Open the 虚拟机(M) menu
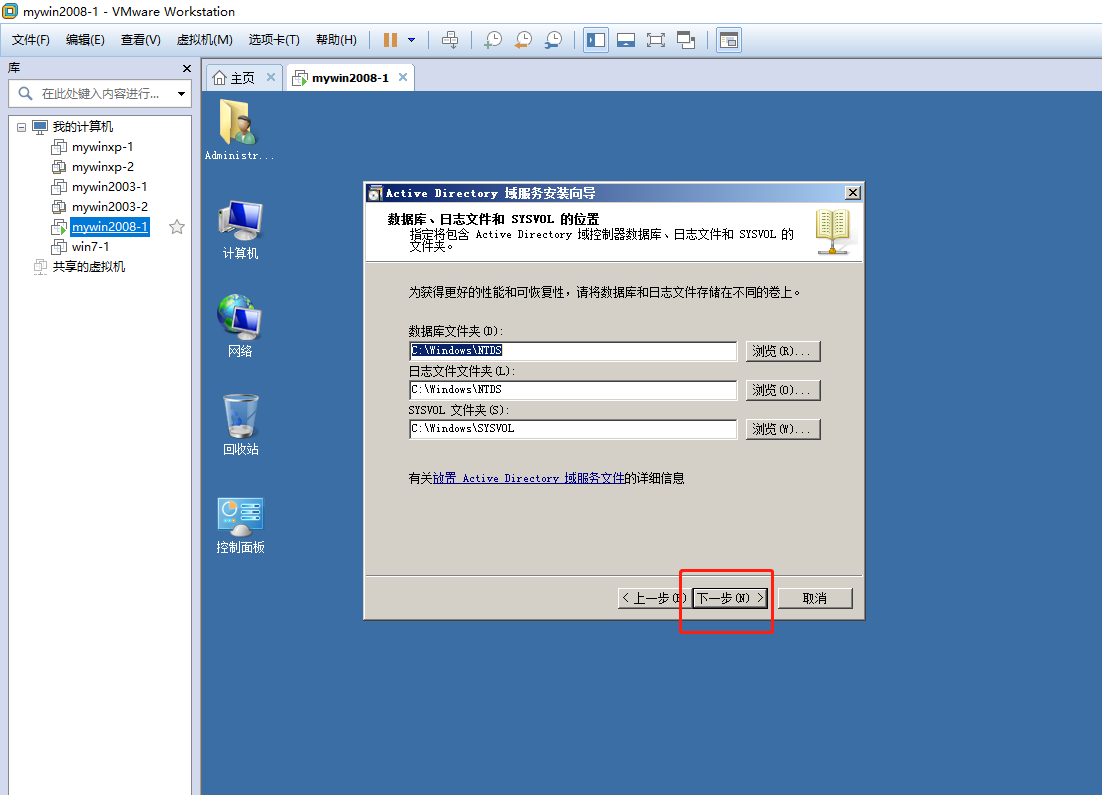Screen dimensions: 1102x795 205,40
